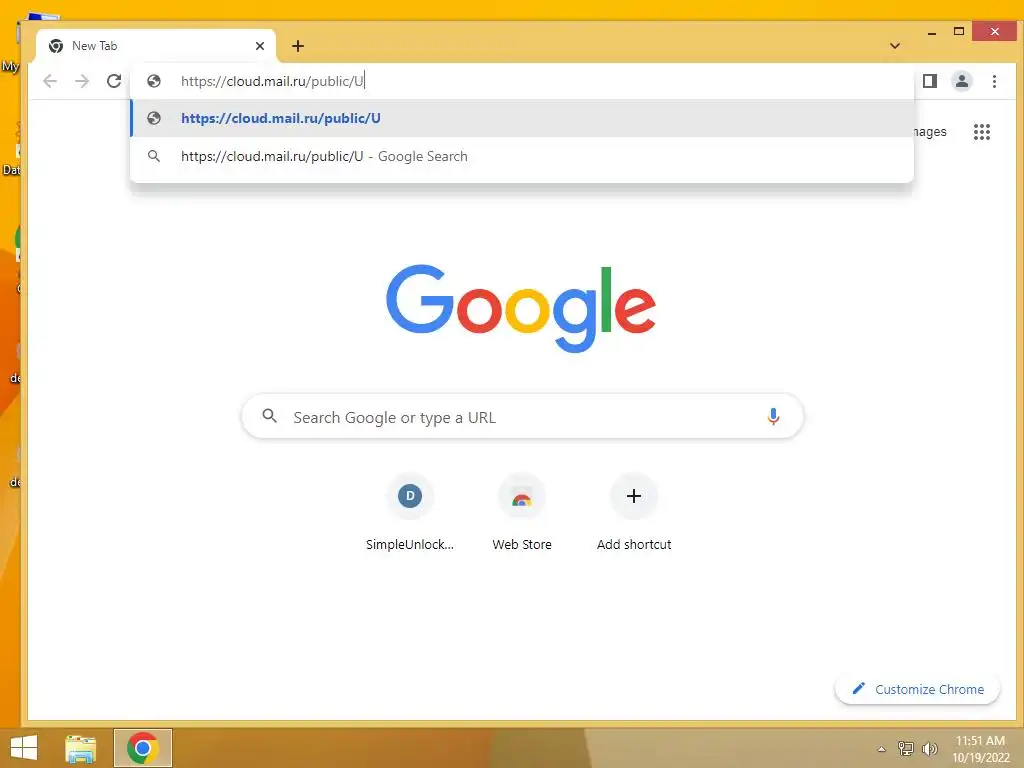The height and width of the screenshot is (768, 1024).
Task: Open the Windows Start button
Action: (24, 748)
